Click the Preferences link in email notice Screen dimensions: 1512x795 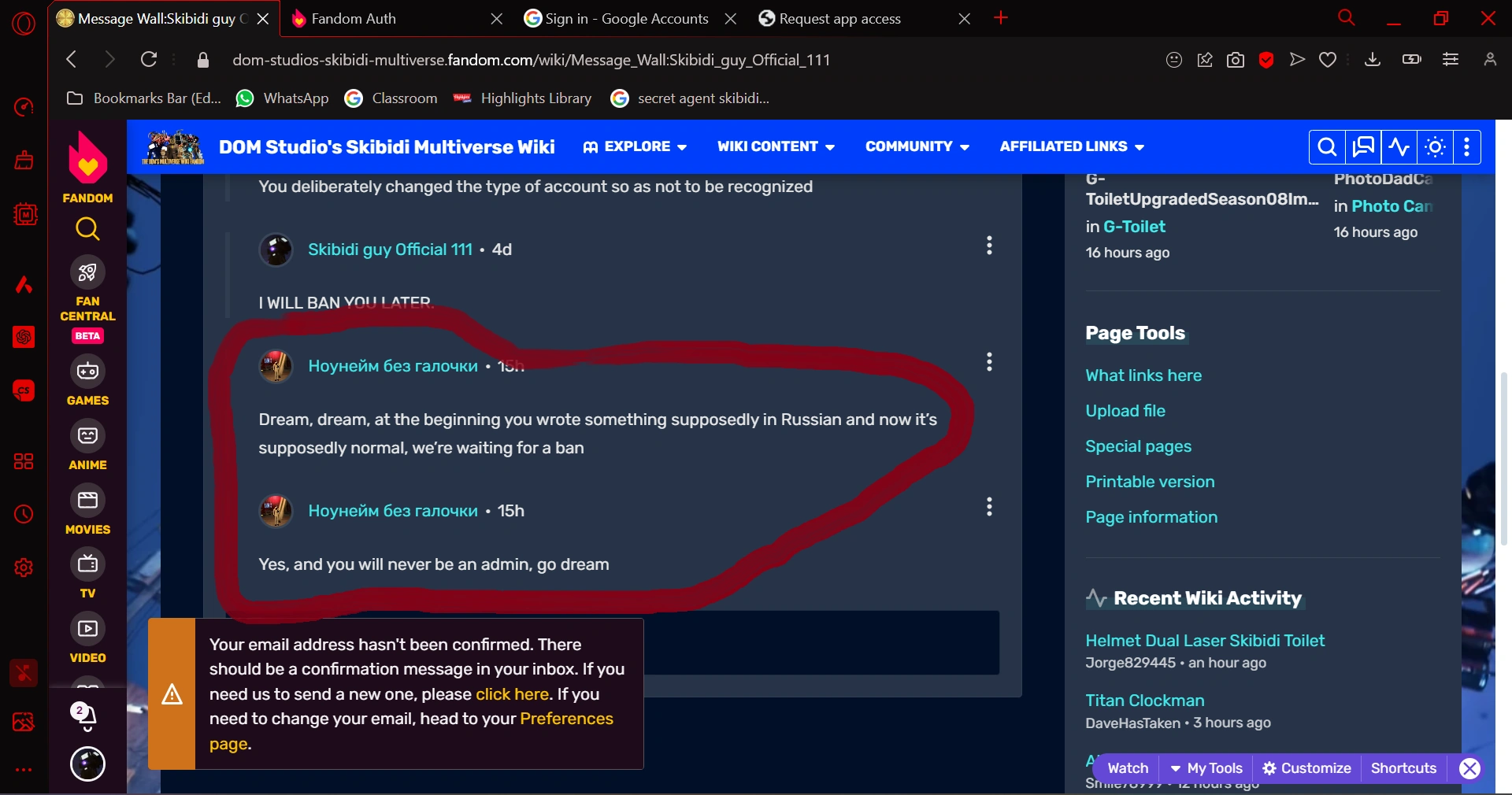click(566, 719)
